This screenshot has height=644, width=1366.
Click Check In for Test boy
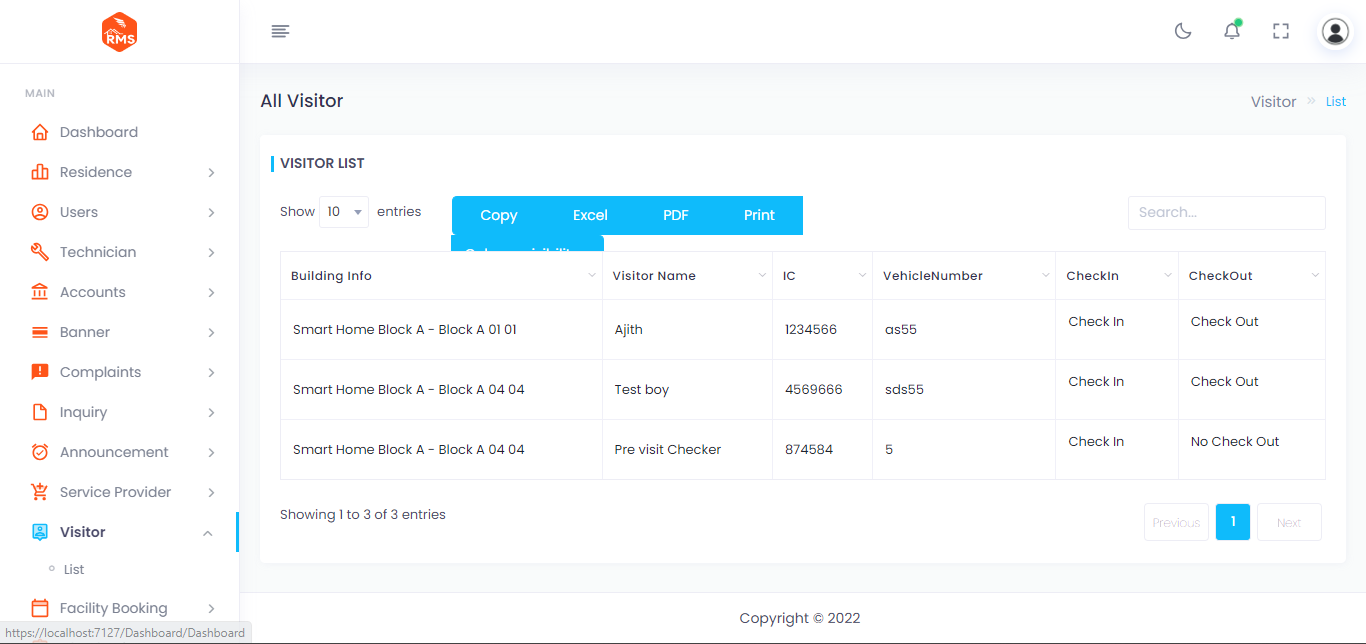[x=1096, y=381]
